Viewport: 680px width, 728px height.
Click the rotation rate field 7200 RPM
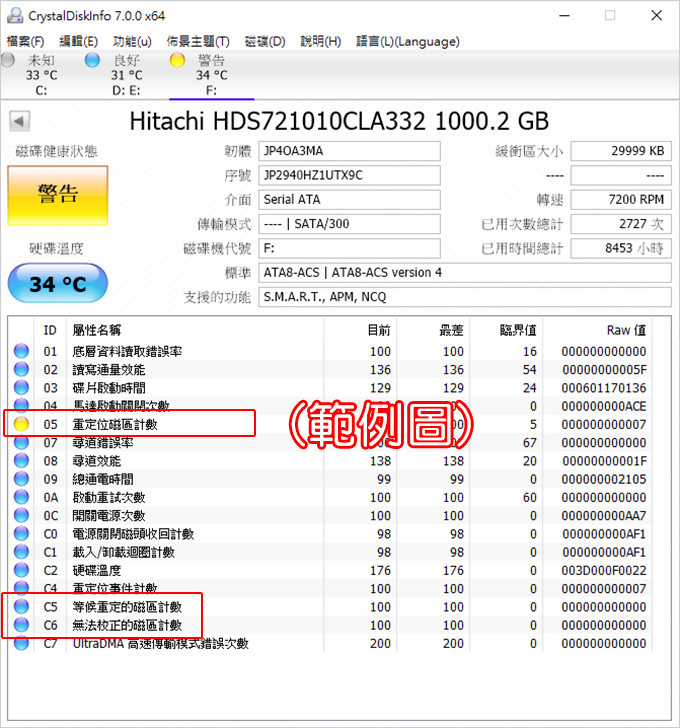621,200
